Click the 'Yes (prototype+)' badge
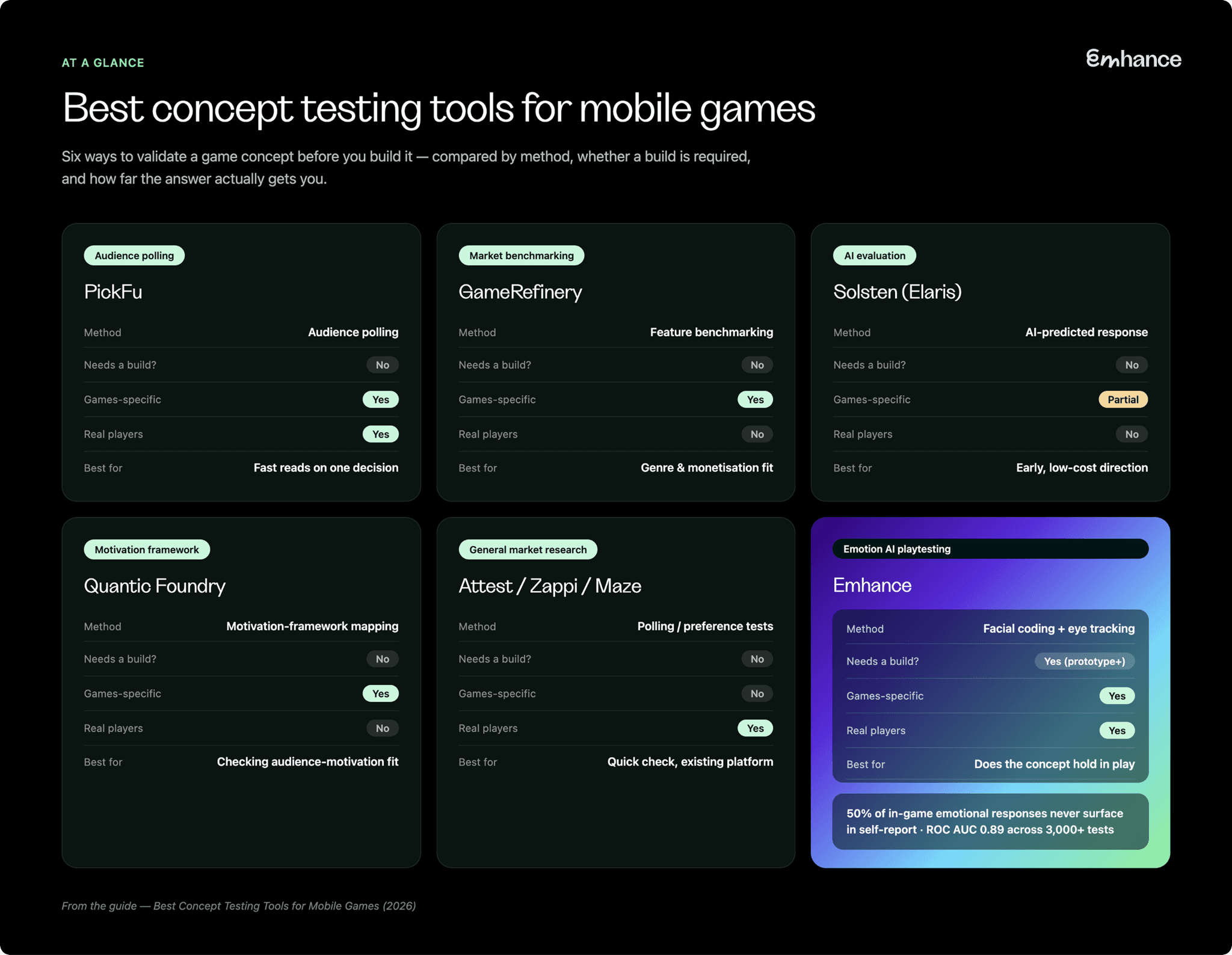Viewport: 1232px width, 955px height. pos(1085,662)
